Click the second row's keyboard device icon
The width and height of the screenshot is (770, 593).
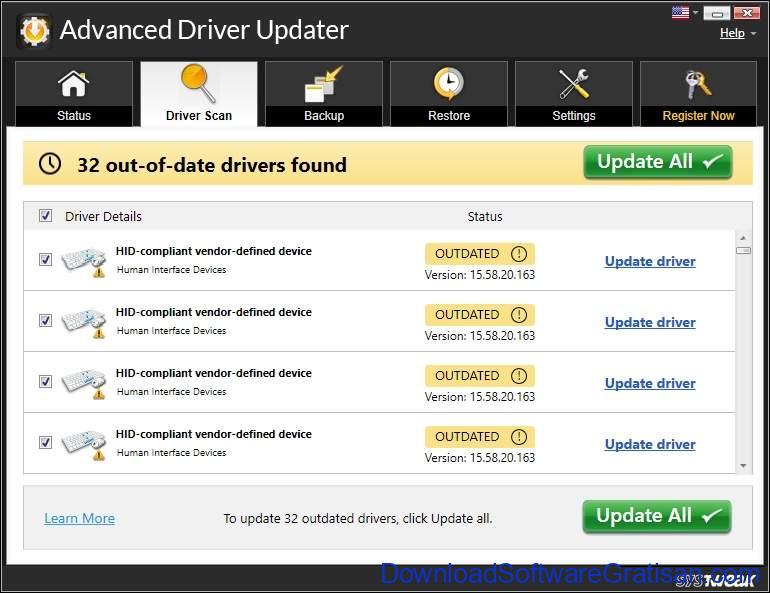[83, 323]
